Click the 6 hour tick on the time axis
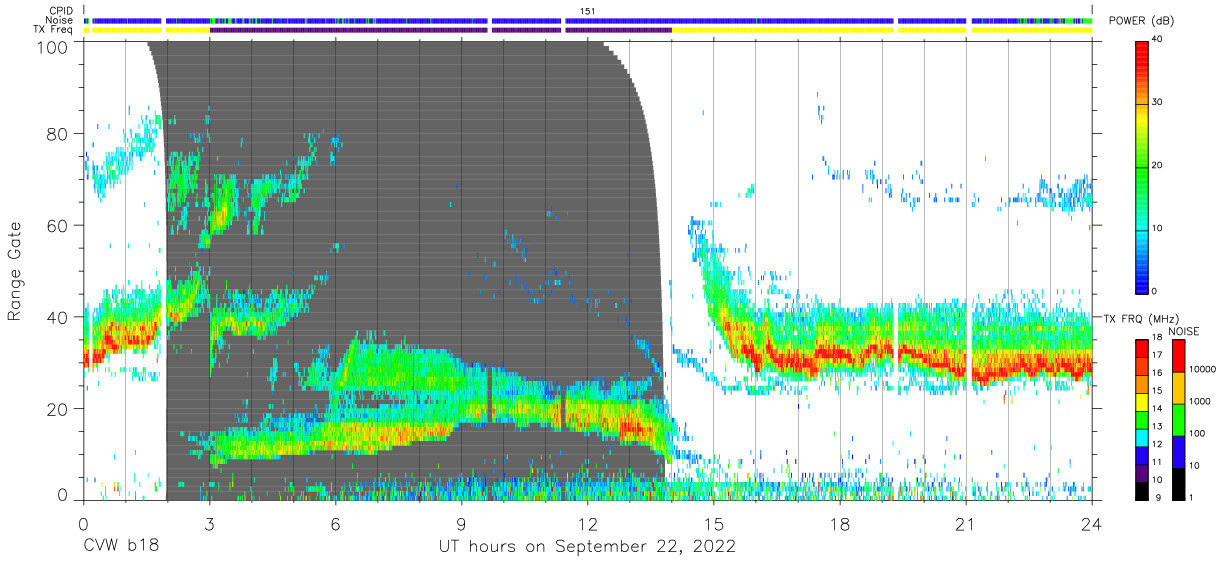This screenshot has height=567, width=1228. point(335,523)
